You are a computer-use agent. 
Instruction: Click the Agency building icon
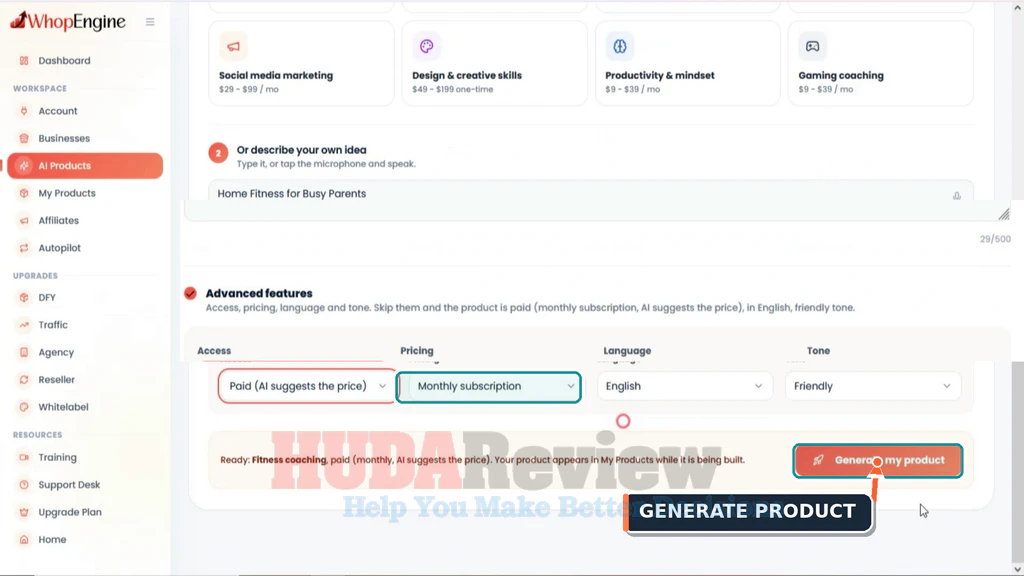[24, 353]
